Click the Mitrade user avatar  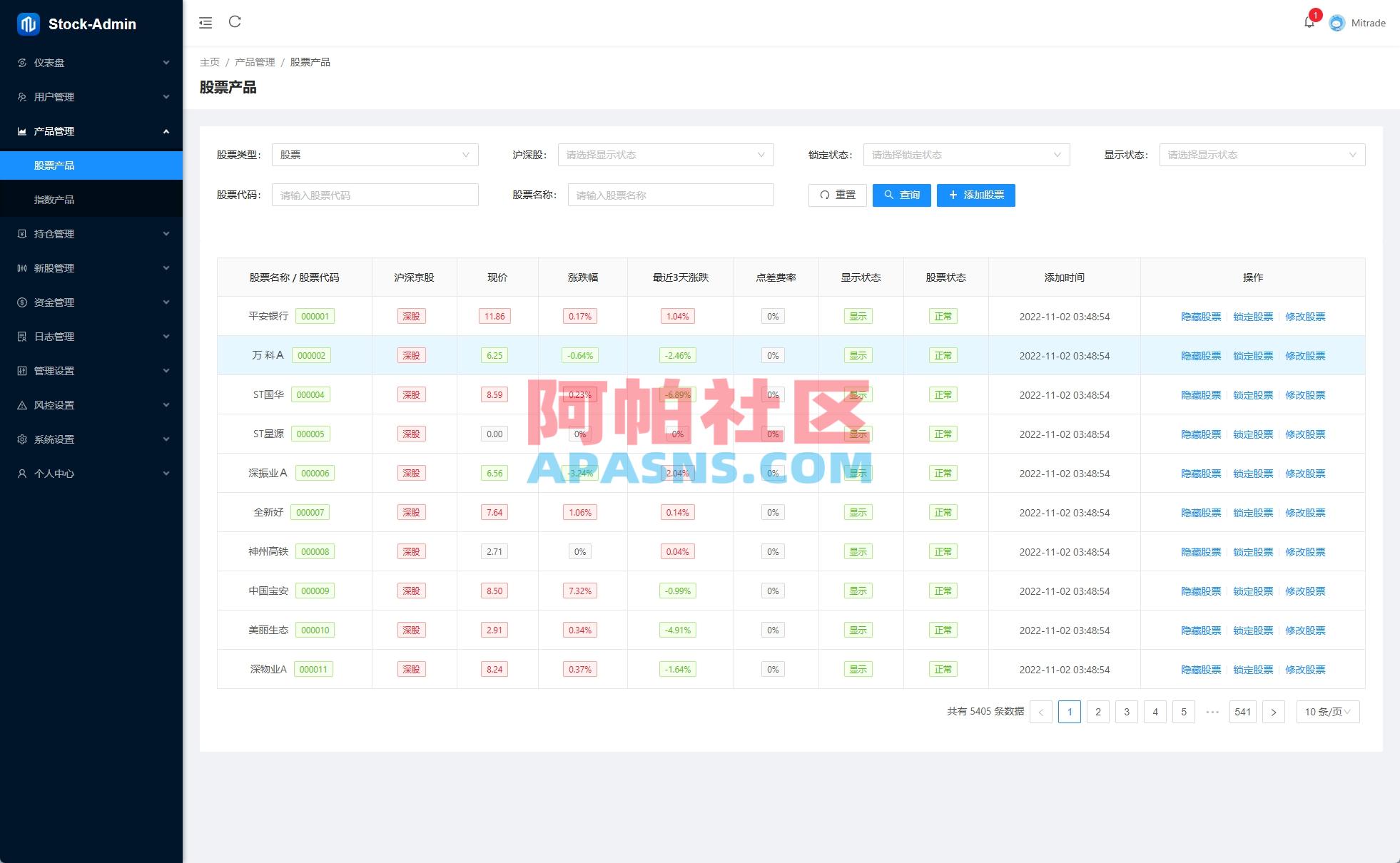[x=1336, y=22]
